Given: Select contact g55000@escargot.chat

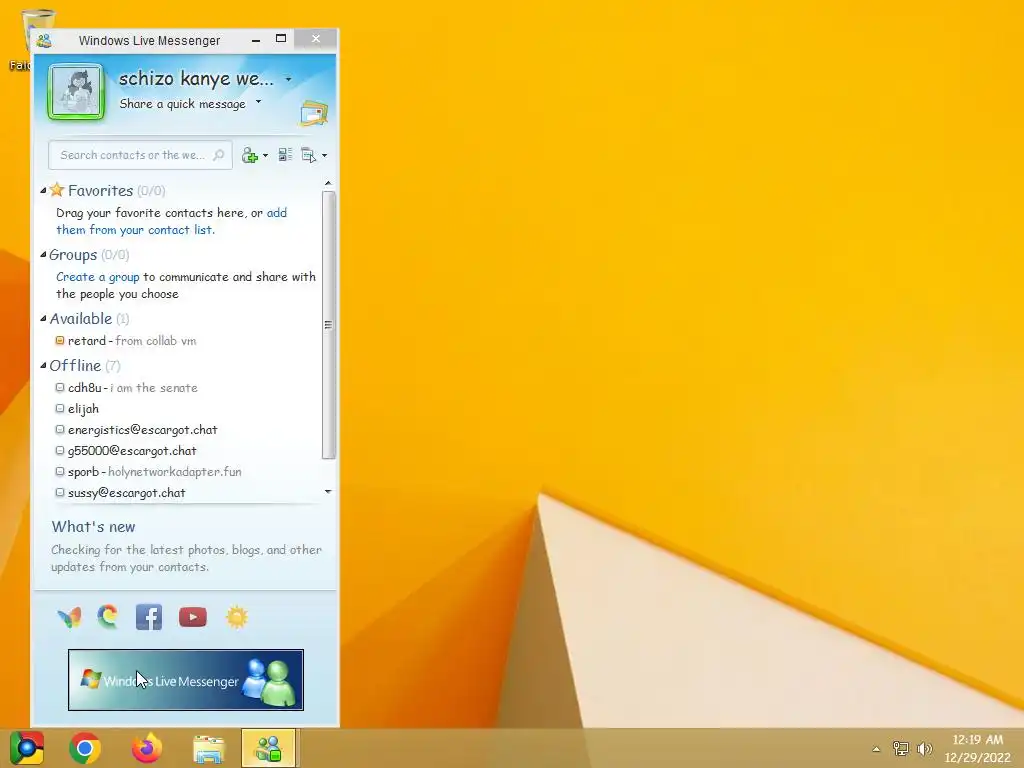Looking at the screenshot, I should [132, 451].
